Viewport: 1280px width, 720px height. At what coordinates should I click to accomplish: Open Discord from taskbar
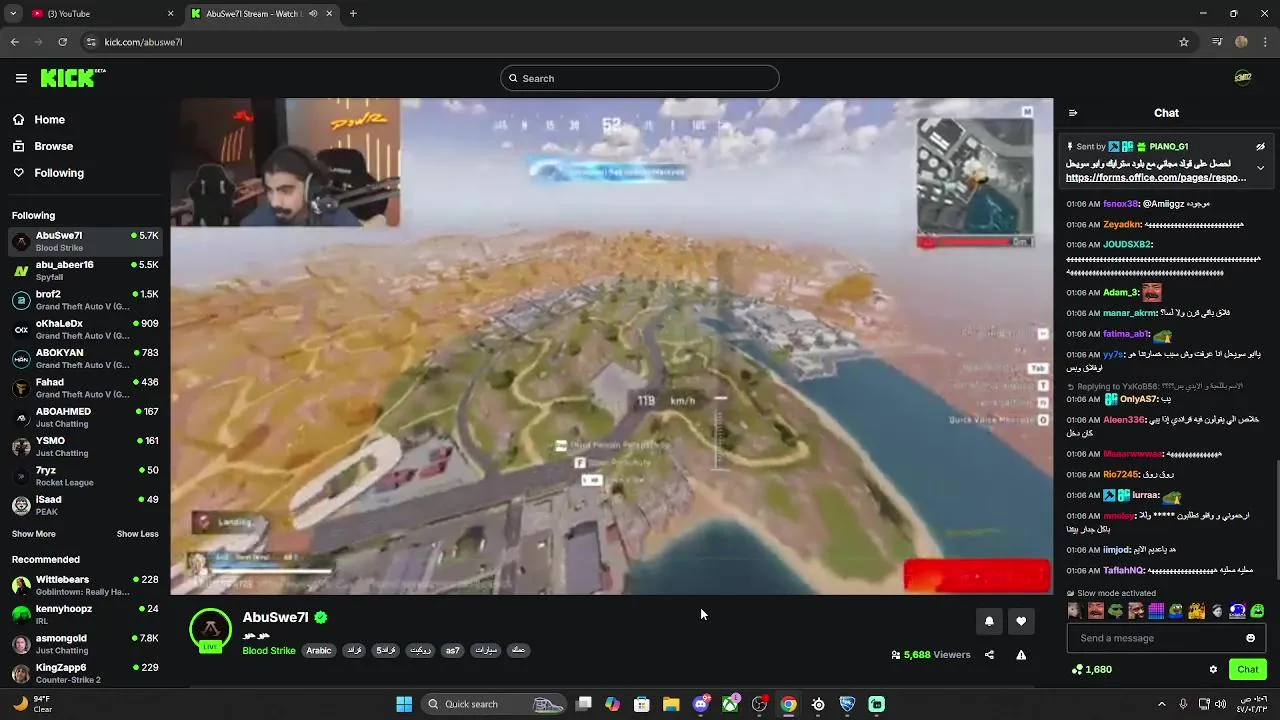[x=701, y=704]
